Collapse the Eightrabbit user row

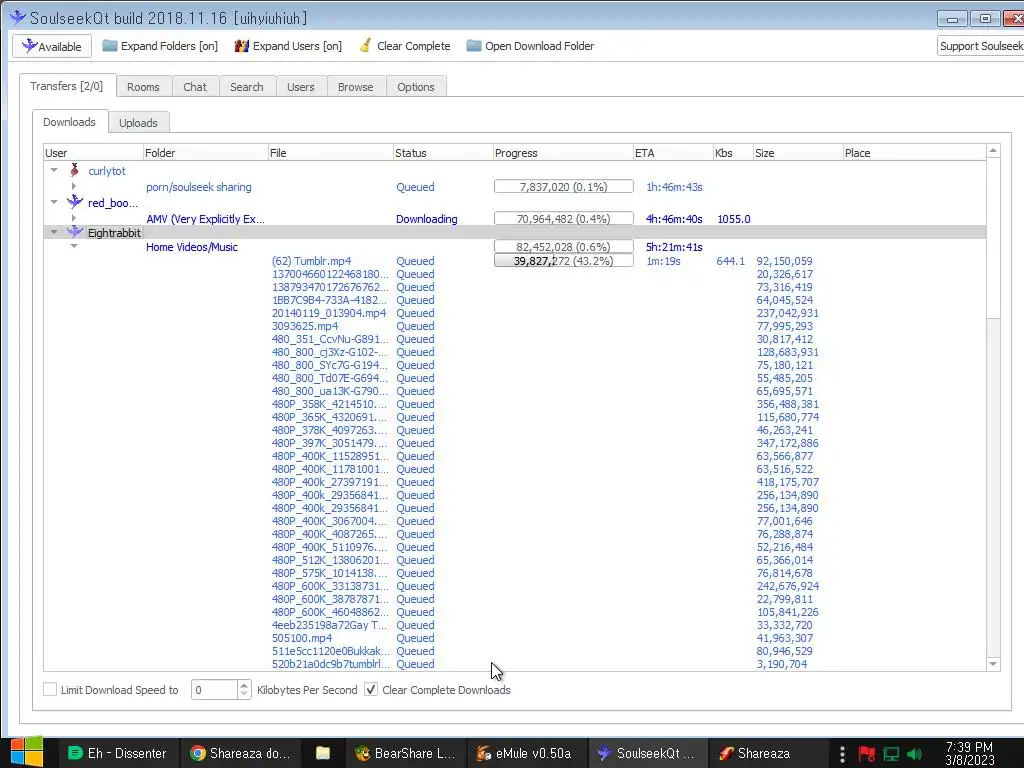[54, 232]
